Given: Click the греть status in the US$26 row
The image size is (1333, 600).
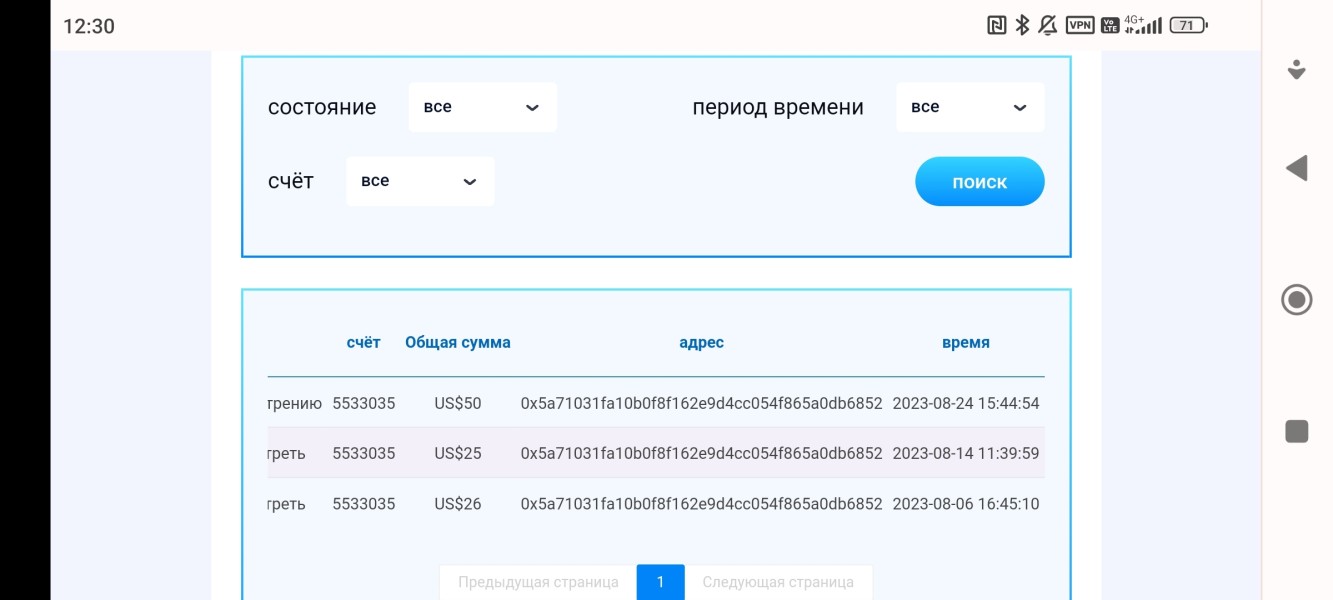Looking at the screenshot, I should click(x=287, y=505).
